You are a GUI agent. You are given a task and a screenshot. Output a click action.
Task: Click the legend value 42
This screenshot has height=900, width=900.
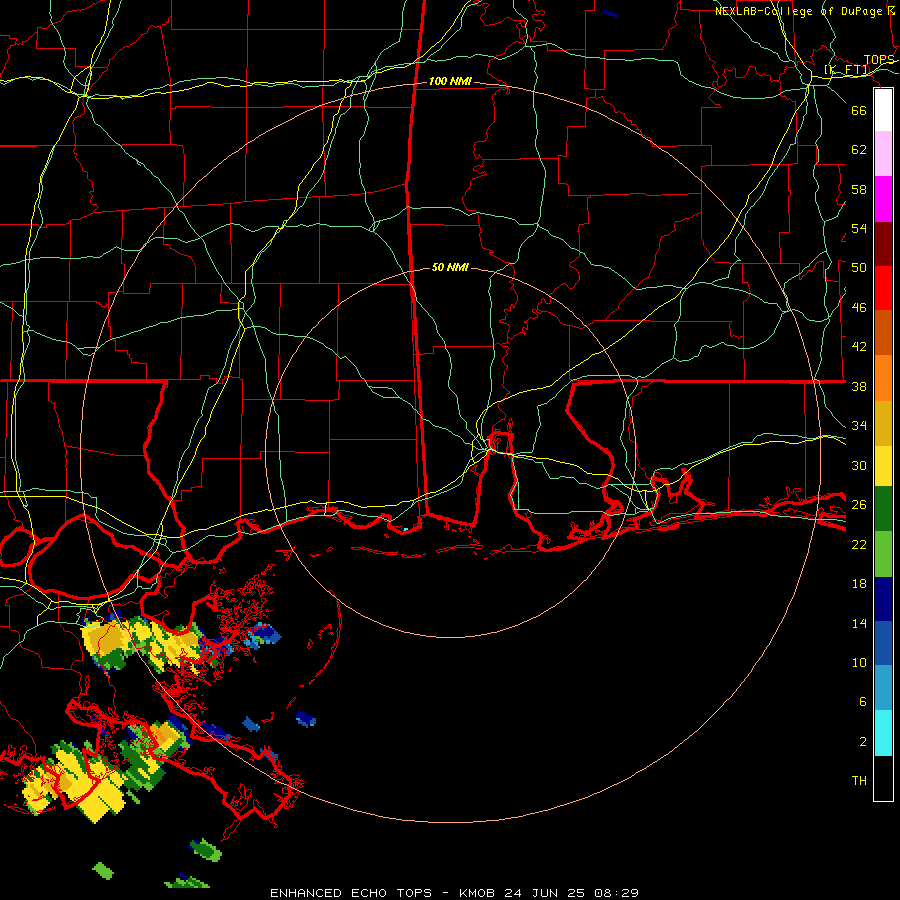pos(859,347)
